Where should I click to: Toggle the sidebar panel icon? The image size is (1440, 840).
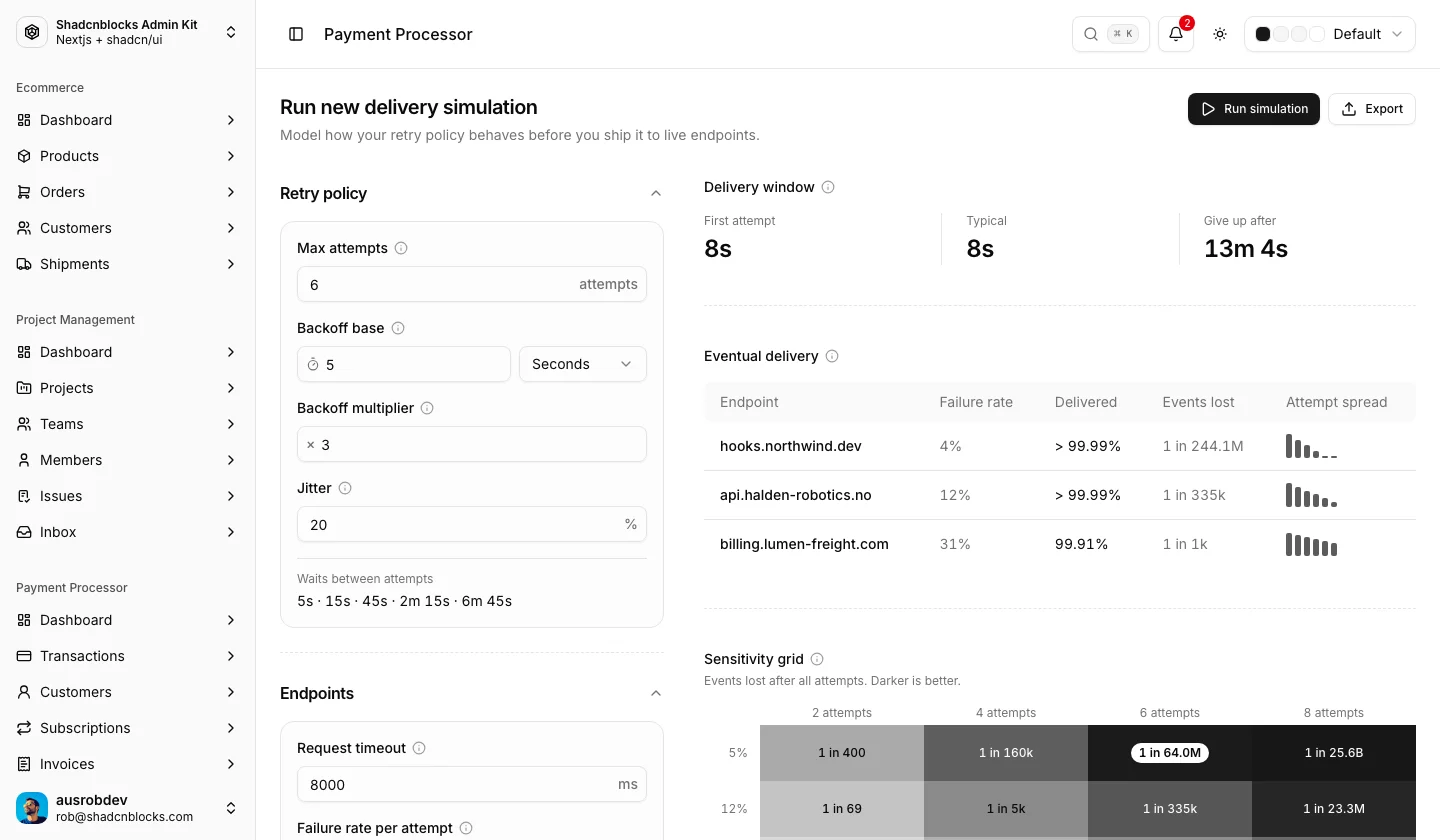click(296, 34)
